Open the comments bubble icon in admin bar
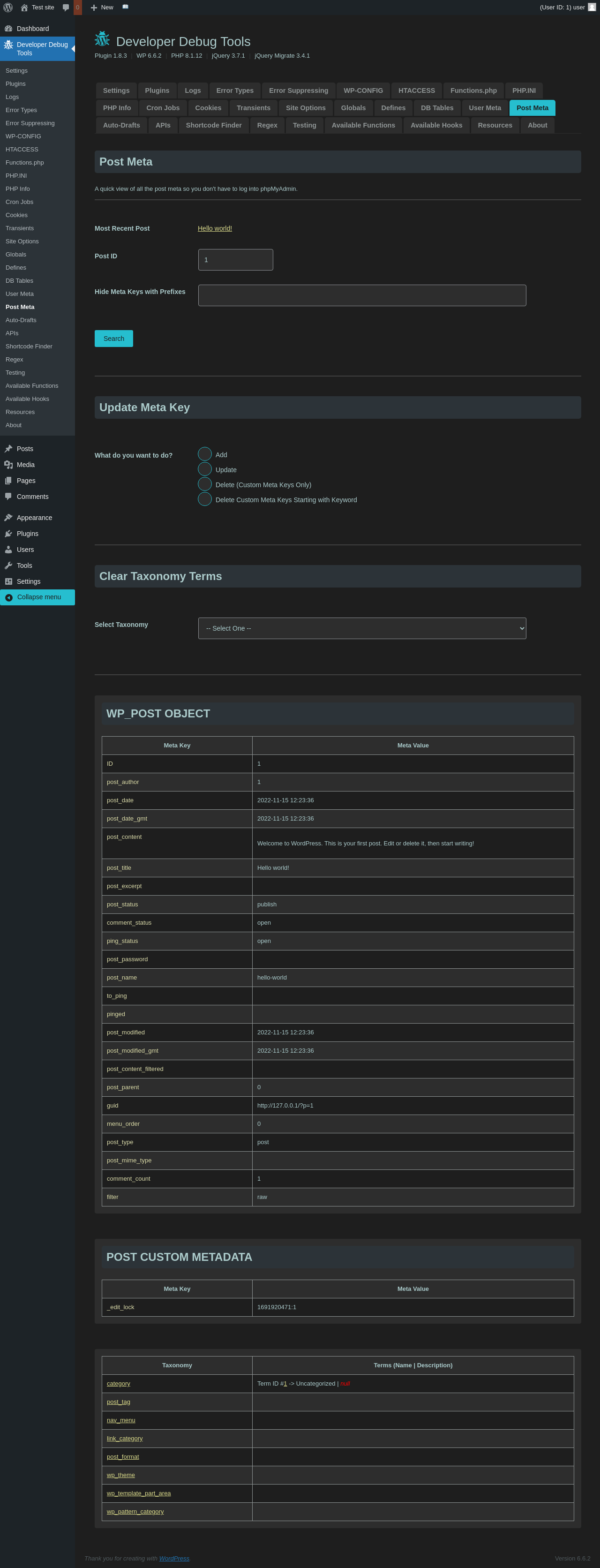This screenshot has height=1568, width=600. (66, 8)
